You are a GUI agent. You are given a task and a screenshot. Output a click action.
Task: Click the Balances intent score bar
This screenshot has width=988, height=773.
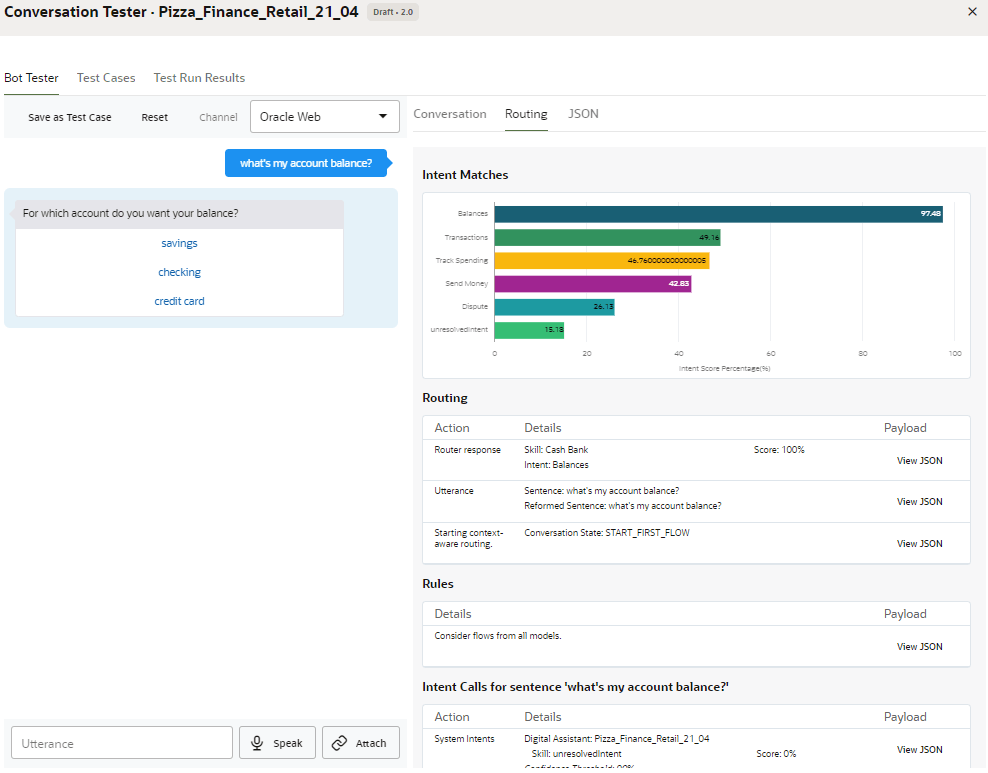click(x=718, y=214)
